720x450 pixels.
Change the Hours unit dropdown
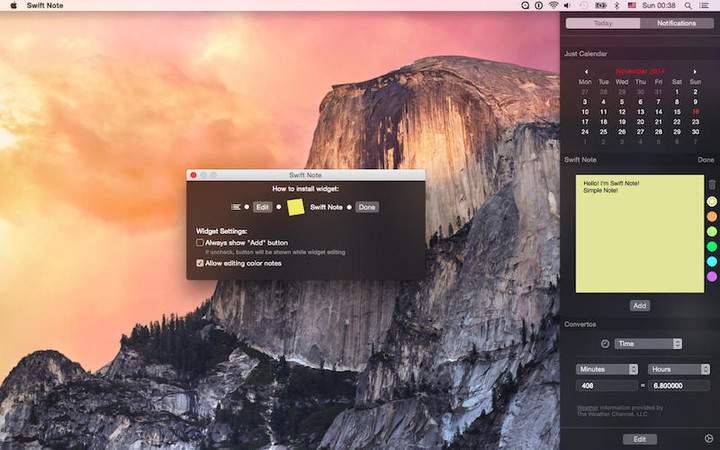click(679, 369)
